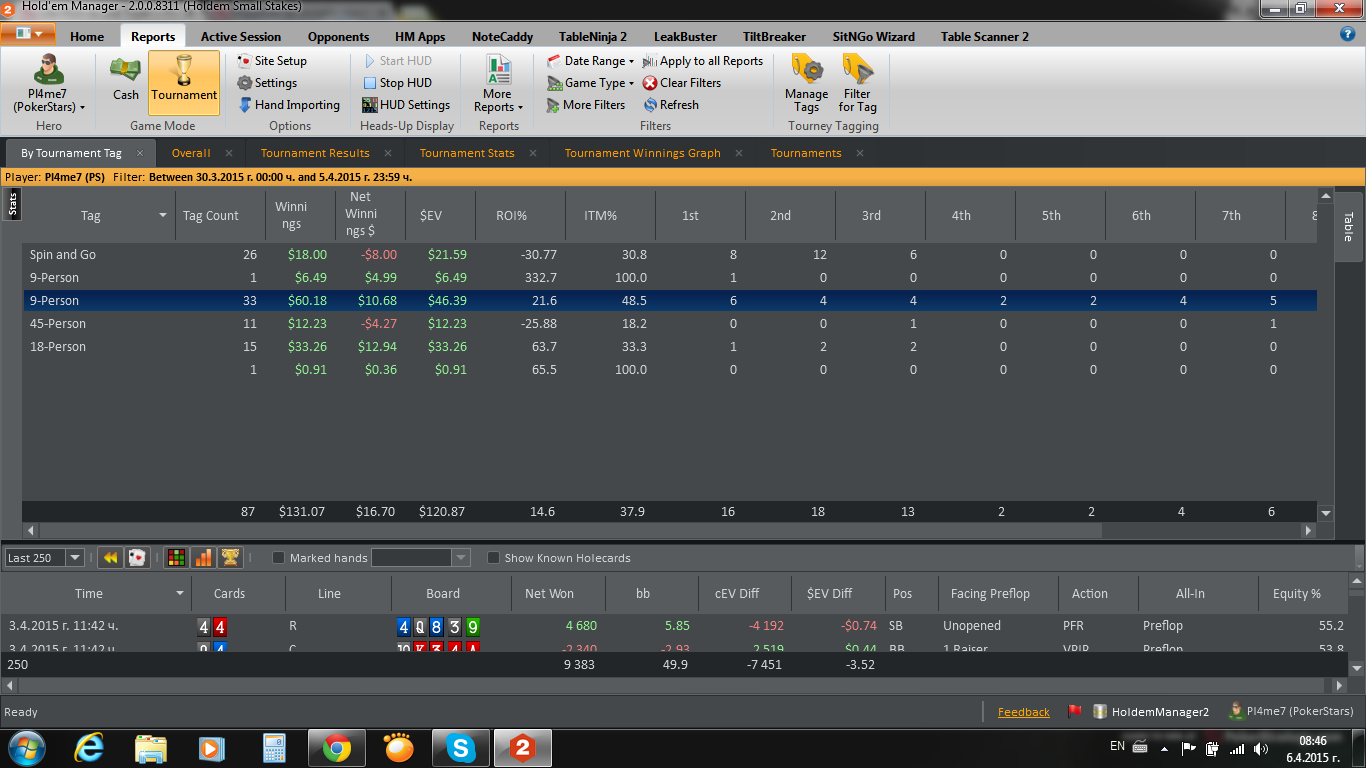Open the Tournaments report tab

(x=806, y=153)
